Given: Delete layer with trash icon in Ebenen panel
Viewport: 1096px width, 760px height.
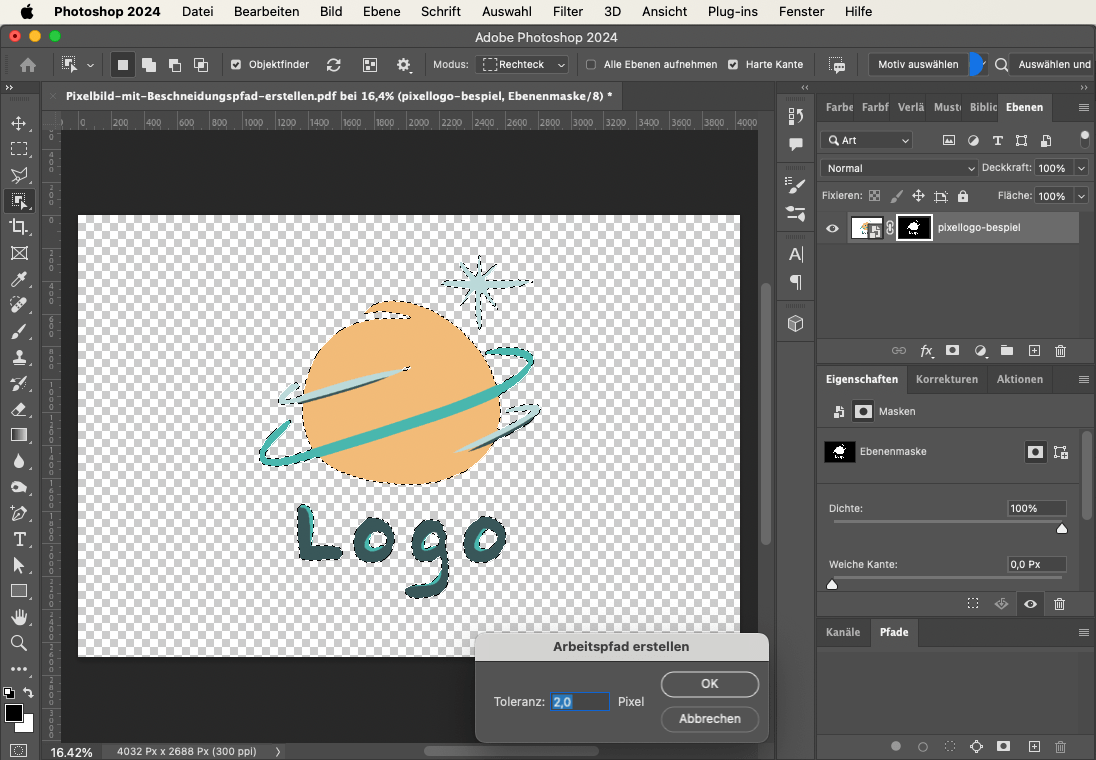Looking at the screenshot, I should [x=1060, y=351].
